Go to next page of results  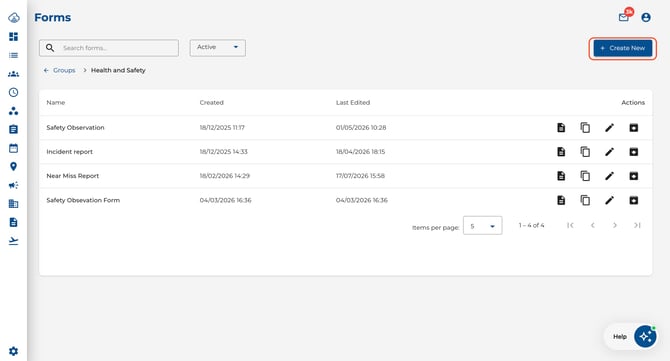pos(615,225)
